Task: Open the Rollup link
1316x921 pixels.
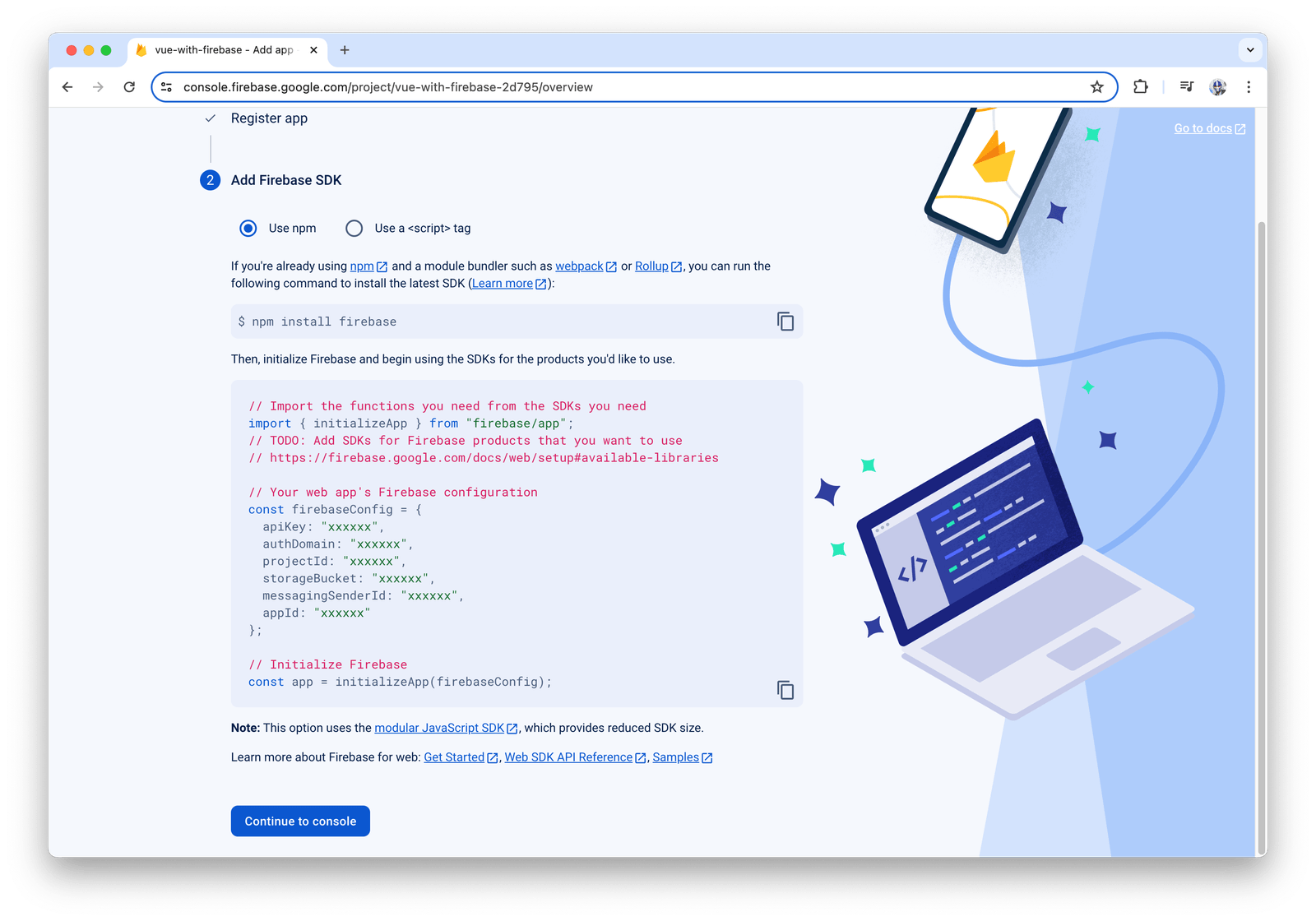Action: 658,266
